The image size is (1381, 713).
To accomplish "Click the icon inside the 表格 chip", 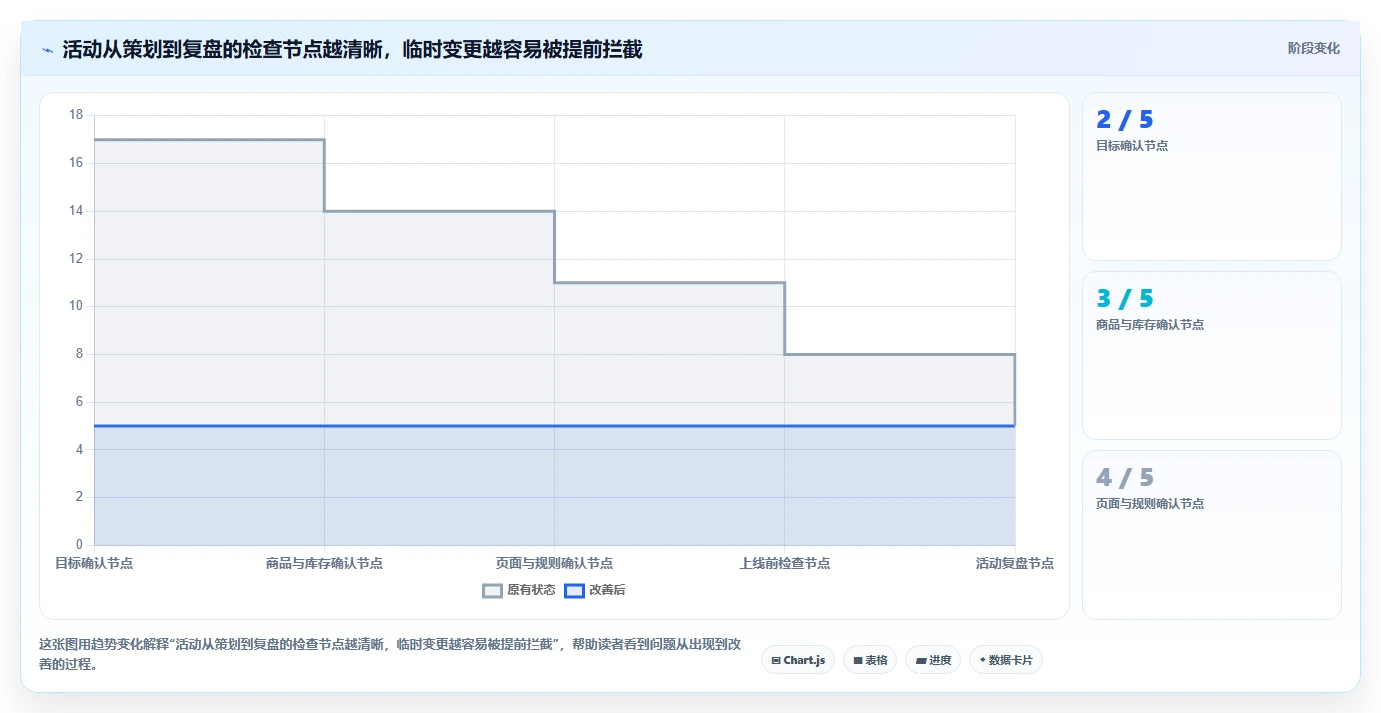I will click(x=858, y=660).
